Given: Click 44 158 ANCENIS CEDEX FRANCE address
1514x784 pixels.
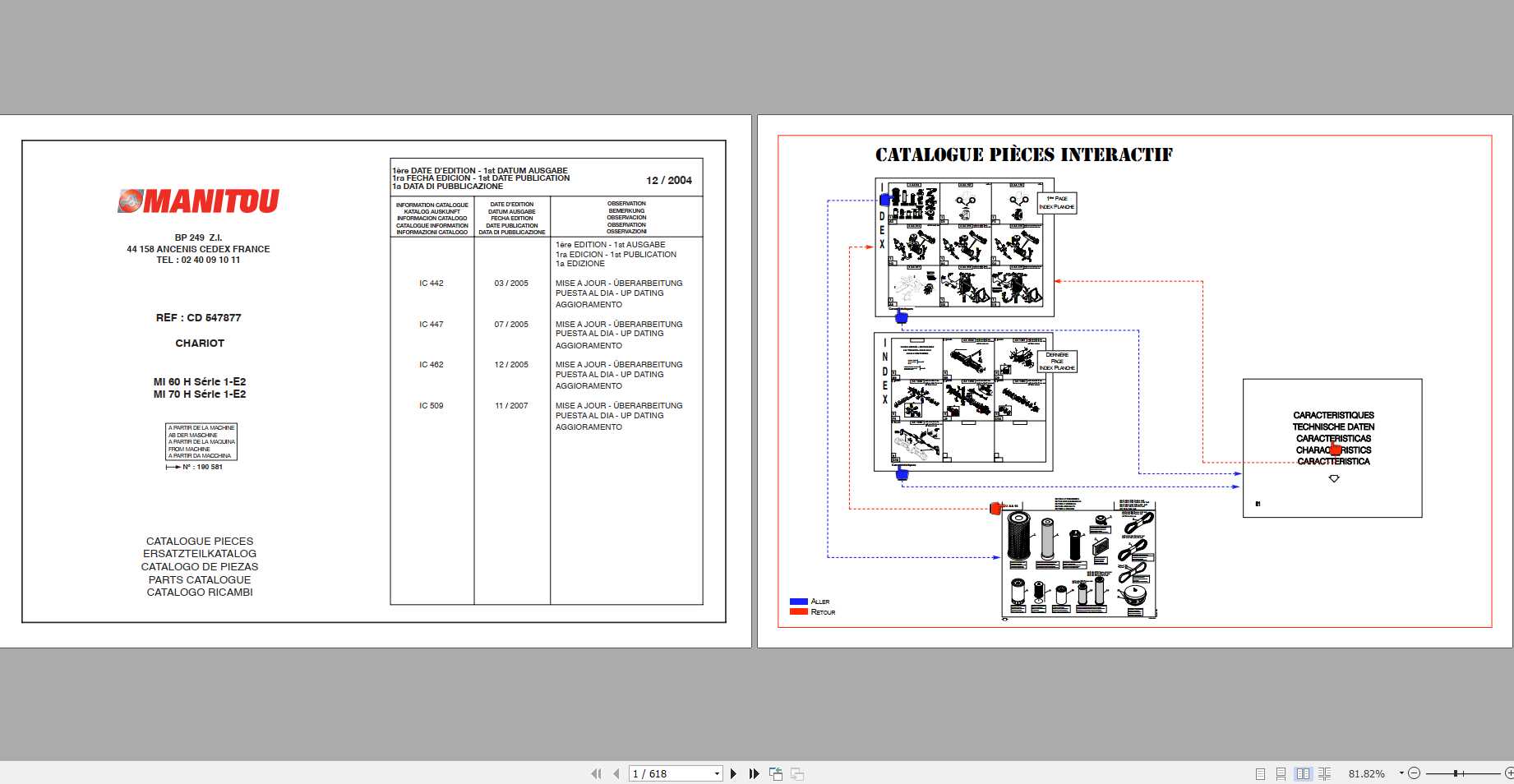Looking at the screenshot, I should point(198,249).
